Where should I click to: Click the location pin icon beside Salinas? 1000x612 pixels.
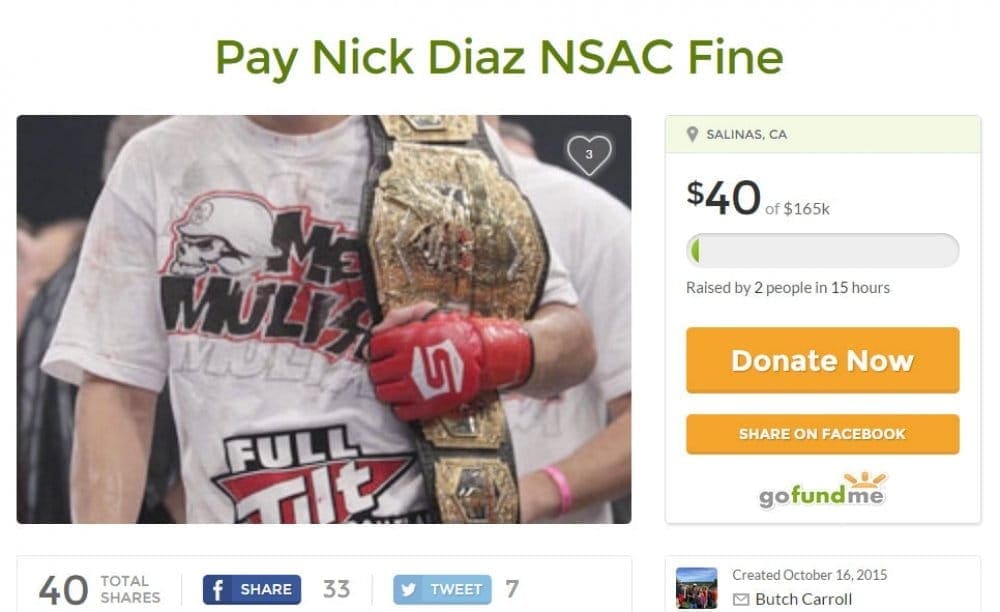coord(692,135)
